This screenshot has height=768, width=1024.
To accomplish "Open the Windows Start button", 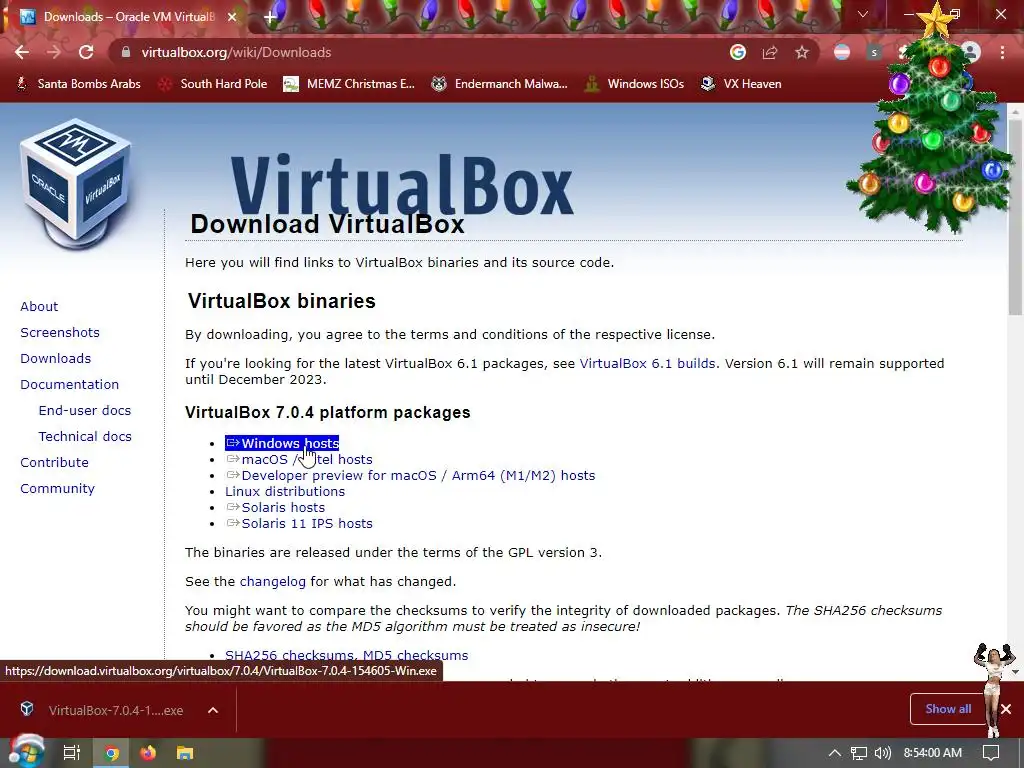I will coord(26,753).
